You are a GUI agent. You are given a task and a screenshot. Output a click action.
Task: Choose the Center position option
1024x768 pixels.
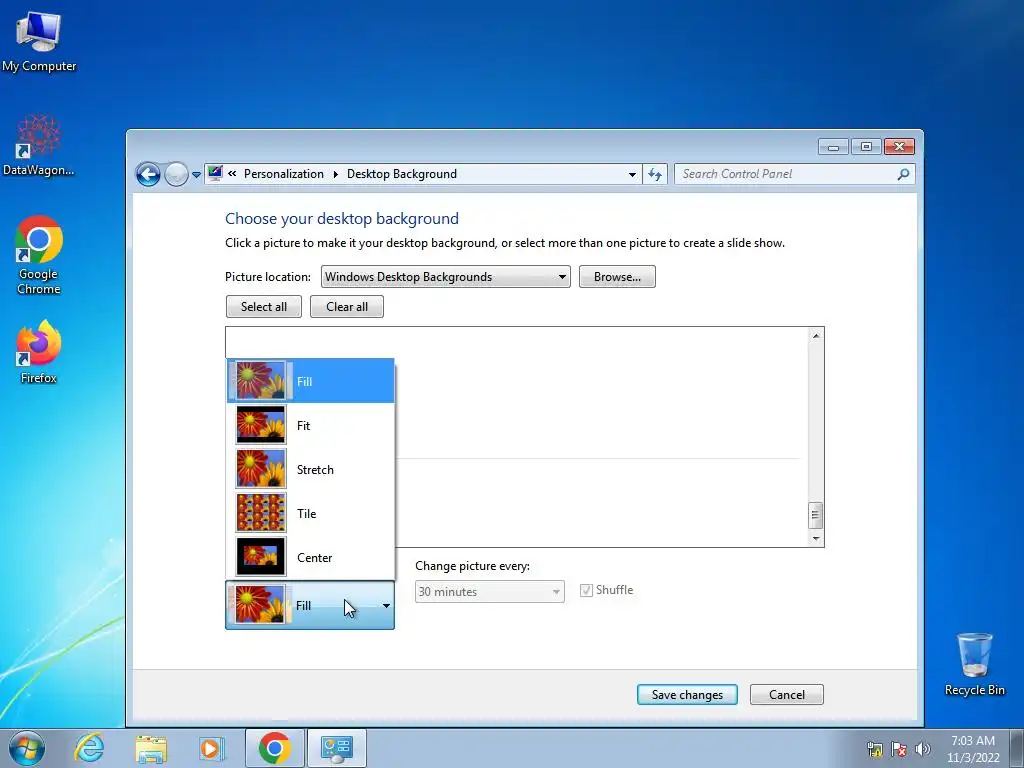310,557
